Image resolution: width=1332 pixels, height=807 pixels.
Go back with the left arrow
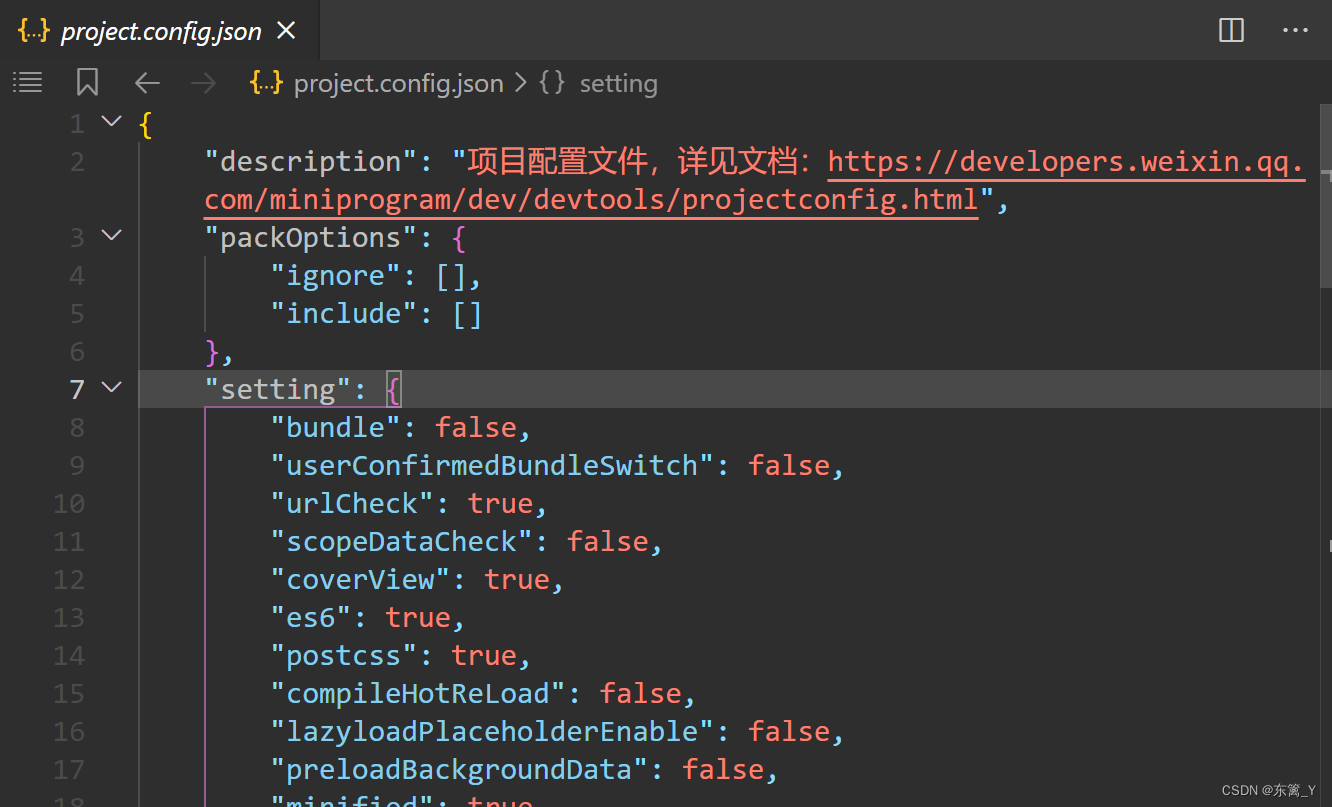(147, 83)
